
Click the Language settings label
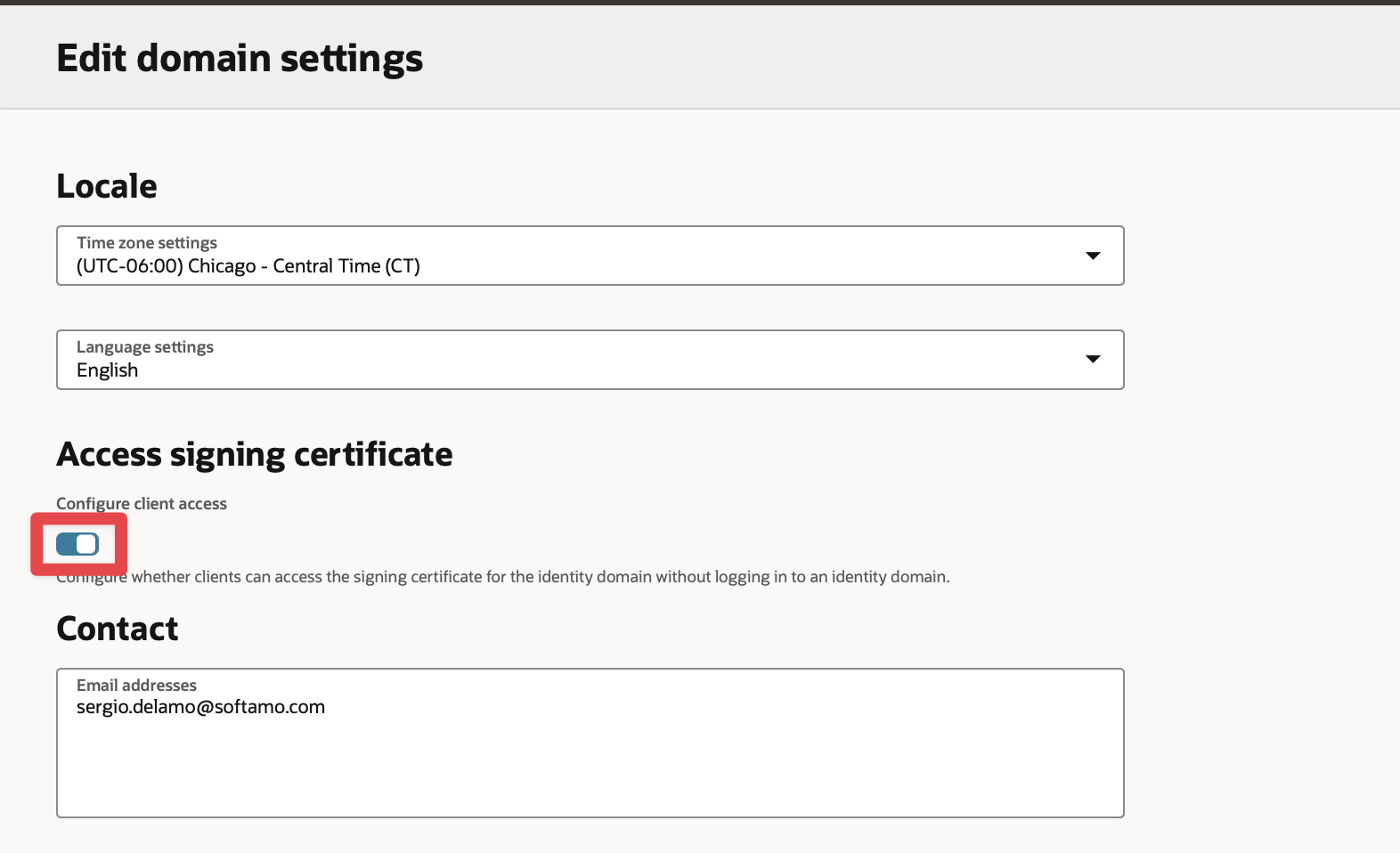pos(145,346)
